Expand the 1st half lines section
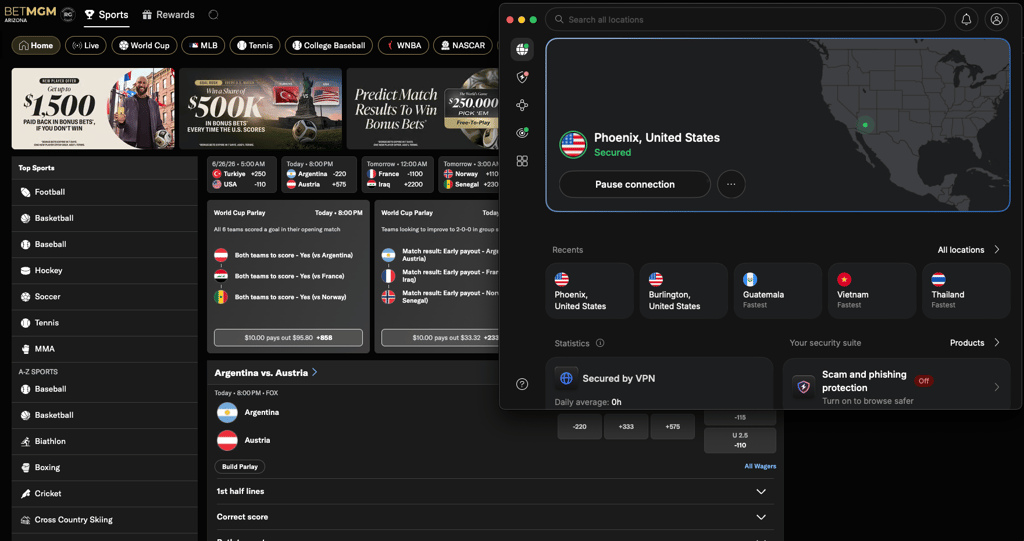1024x541 pixels. click(494, 491)
